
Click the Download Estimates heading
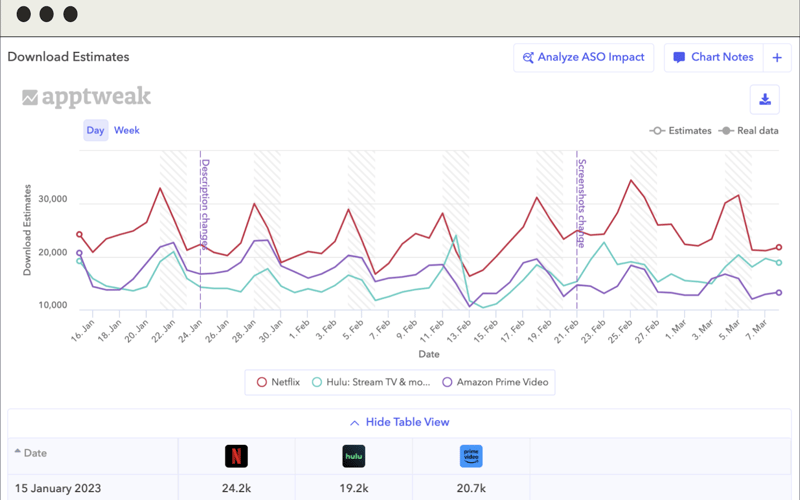pyautogui.click(x=68, y=57)
